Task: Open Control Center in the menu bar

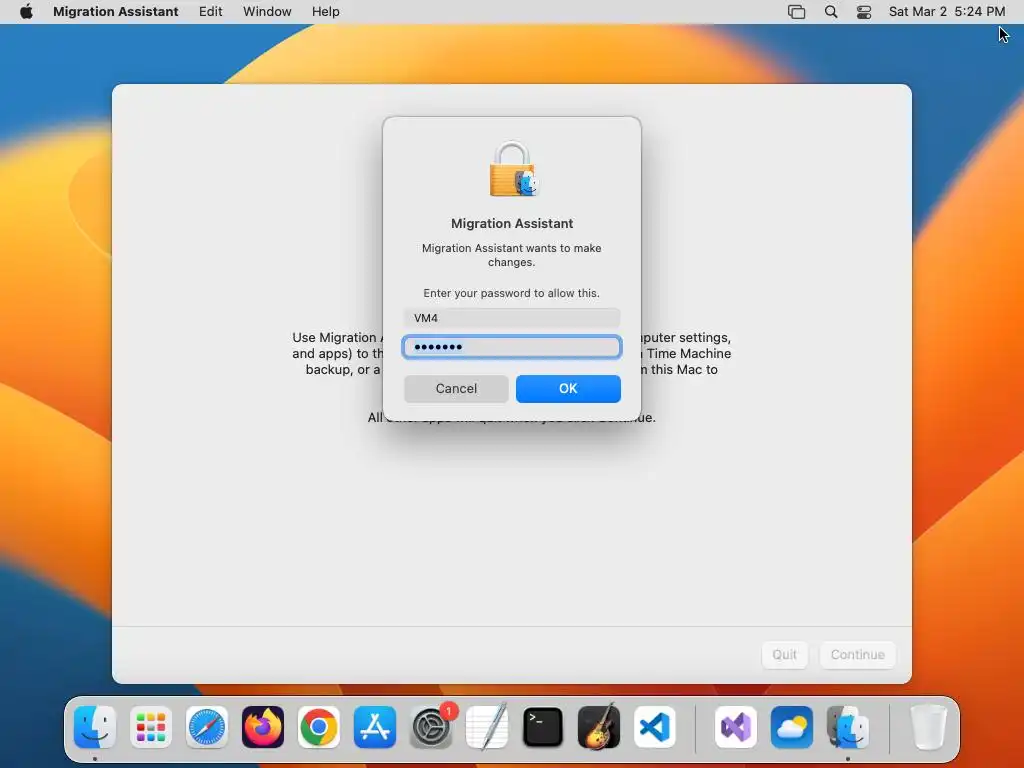Action: coord(864,12)
